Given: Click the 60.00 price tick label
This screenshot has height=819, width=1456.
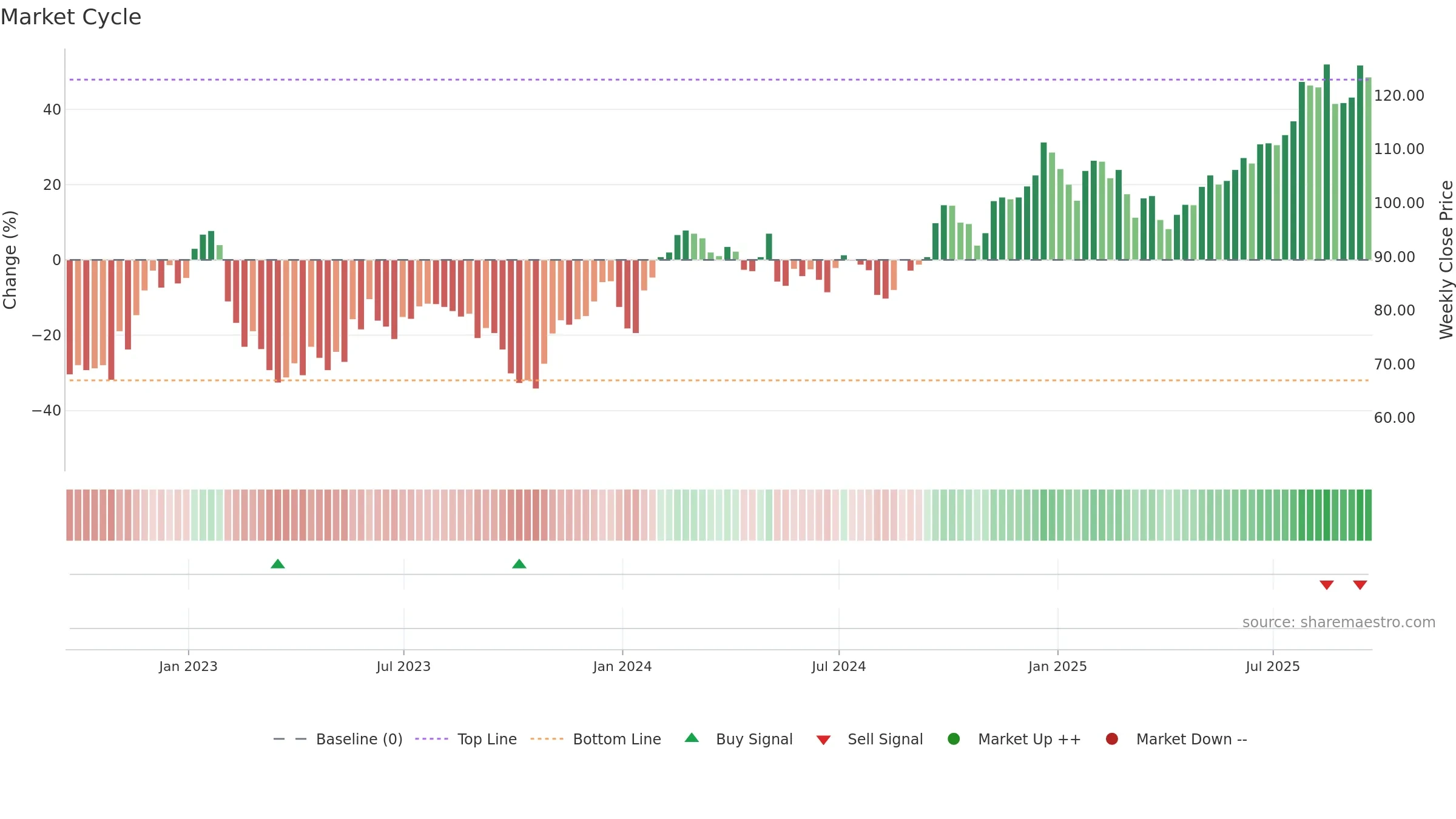Looking at the screenshot, I should pyautogui.click(x=1394, y=417).
